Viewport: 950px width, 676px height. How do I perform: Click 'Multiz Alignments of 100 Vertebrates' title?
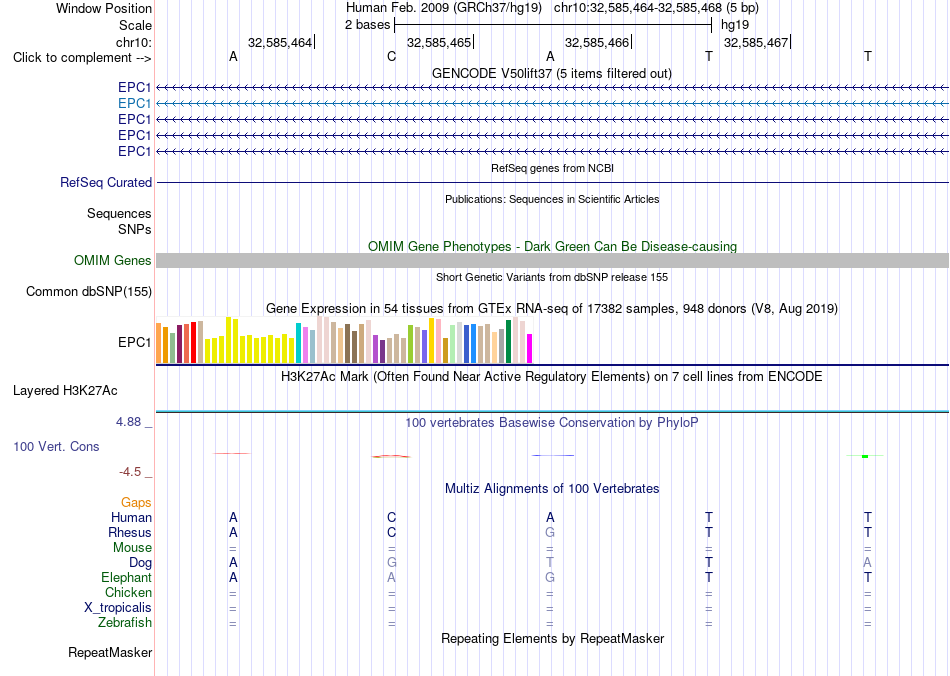point(552,488)
